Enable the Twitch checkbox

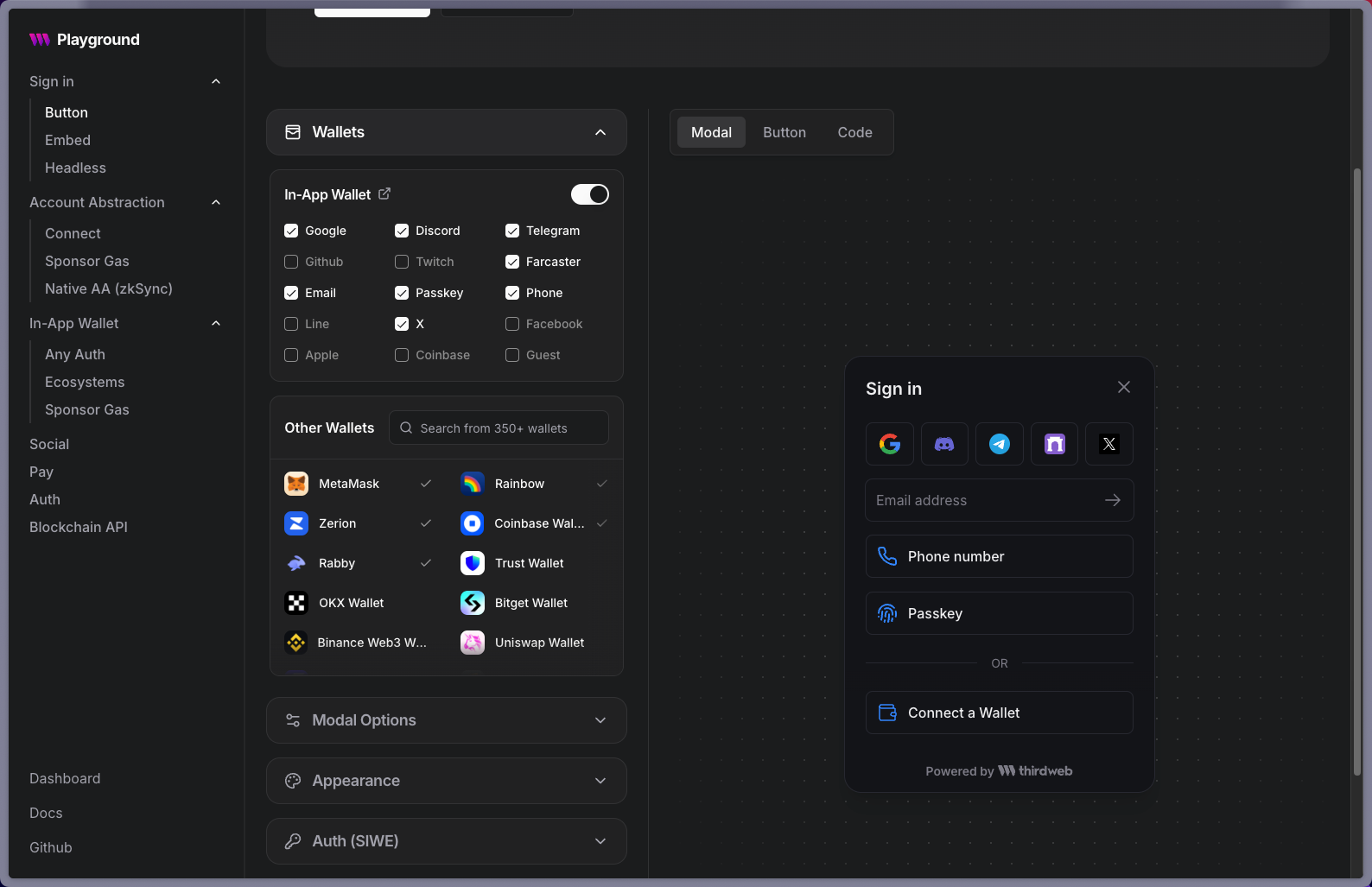coord(402,262)
